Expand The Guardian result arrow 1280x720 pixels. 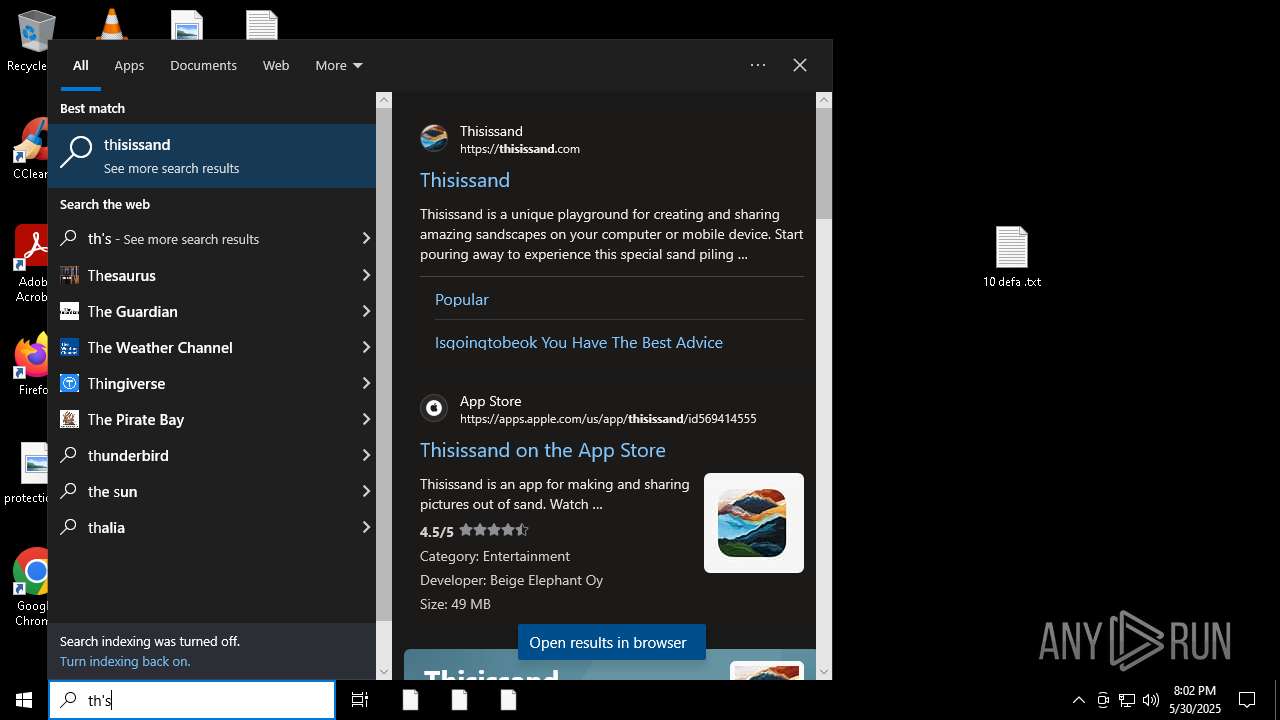[366, 311]
